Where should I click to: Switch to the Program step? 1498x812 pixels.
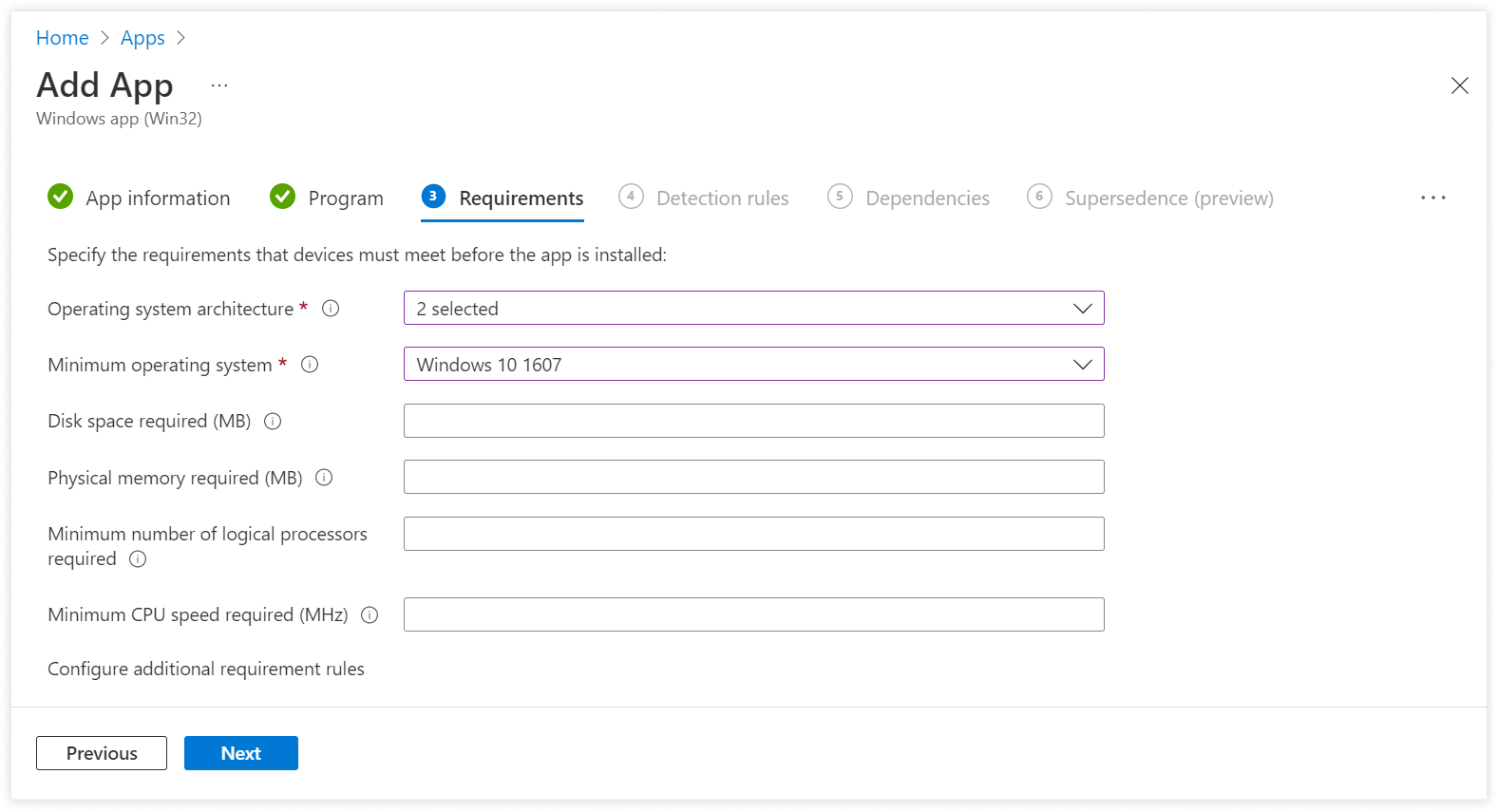tap(328, 198)
